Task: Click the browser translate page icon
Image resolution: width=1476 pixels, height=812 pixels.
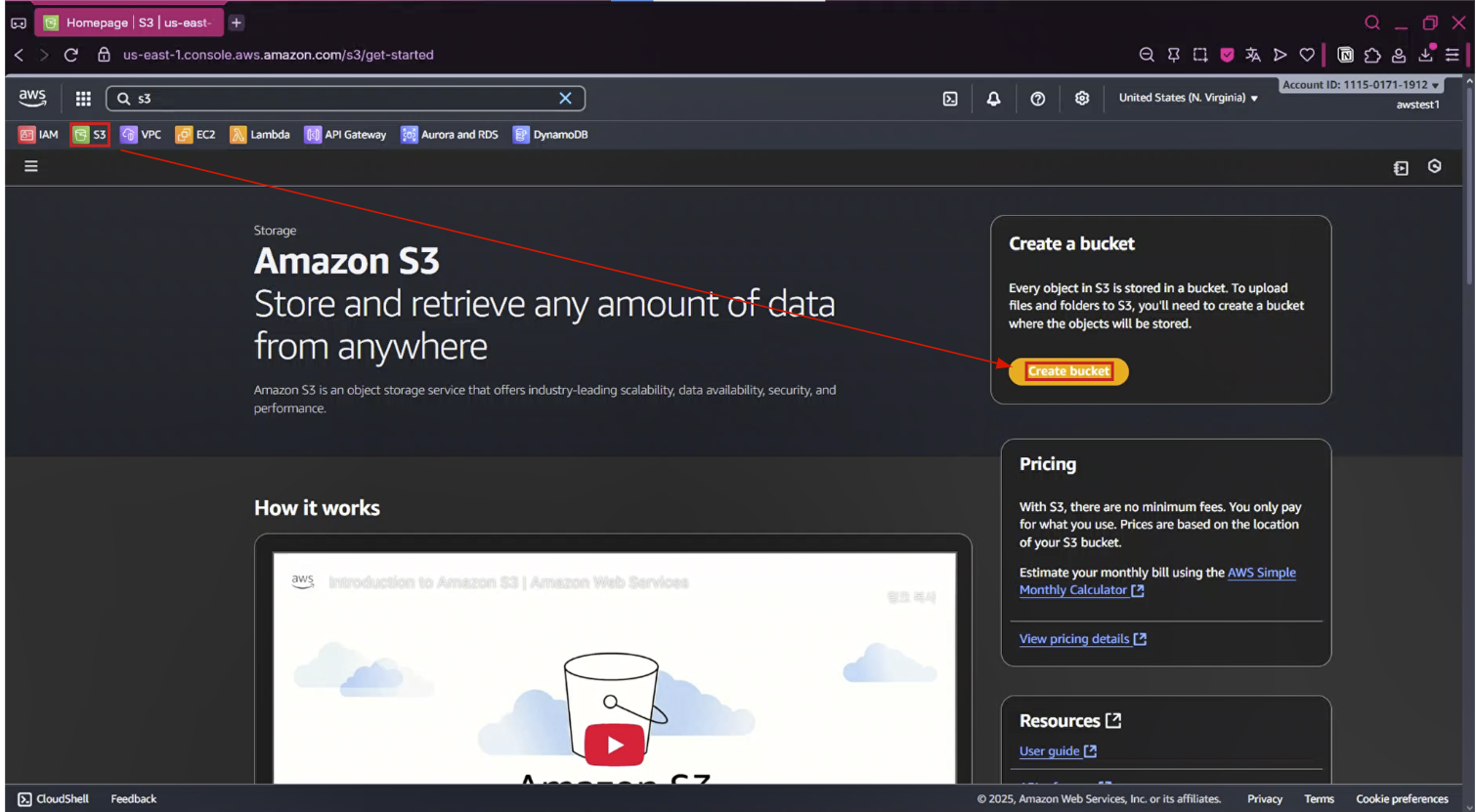Action: 1253,55
